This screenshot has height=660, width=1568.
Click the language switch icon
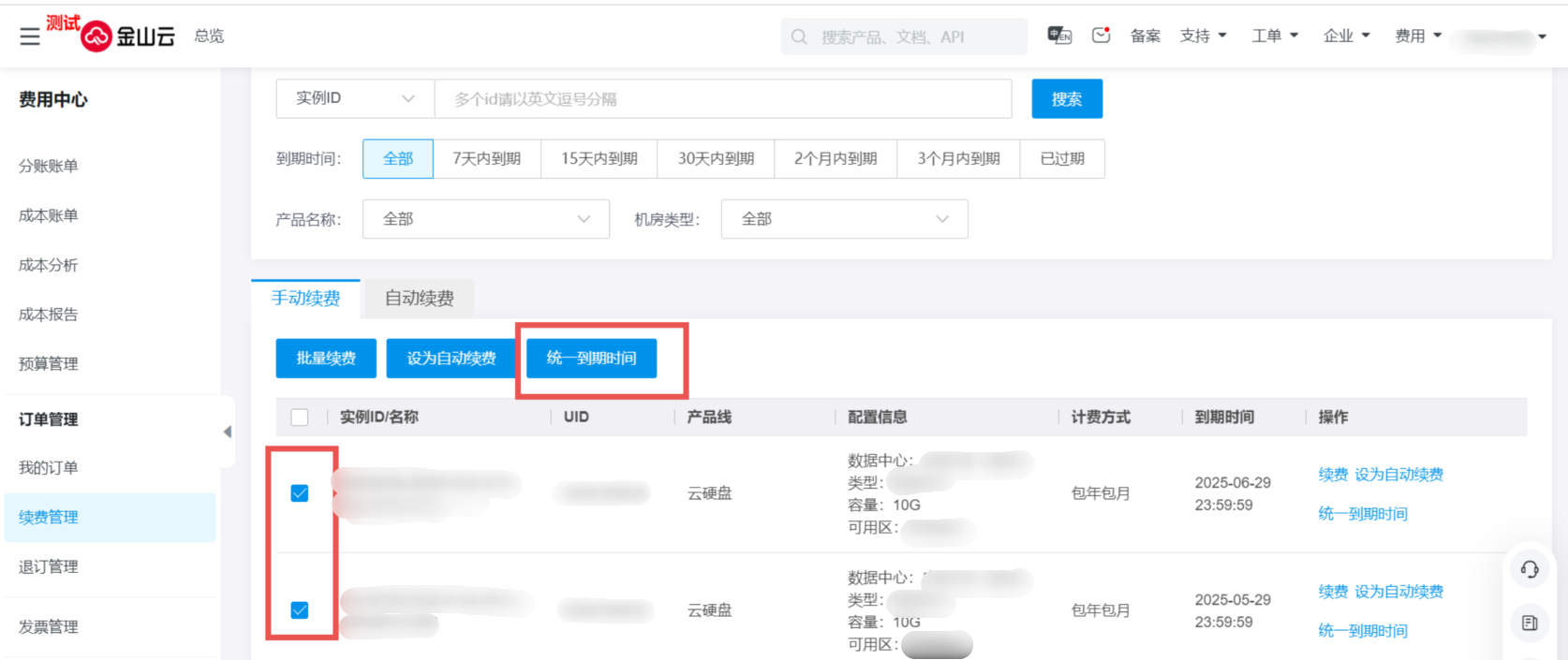[1059, 36]
